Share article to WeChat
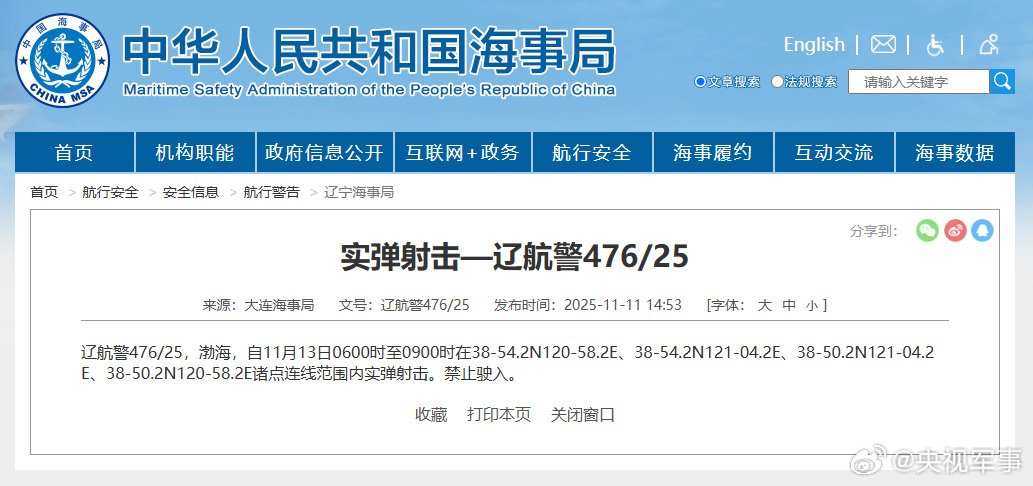Screen dimensions: 1033x486 pos(928,230)
